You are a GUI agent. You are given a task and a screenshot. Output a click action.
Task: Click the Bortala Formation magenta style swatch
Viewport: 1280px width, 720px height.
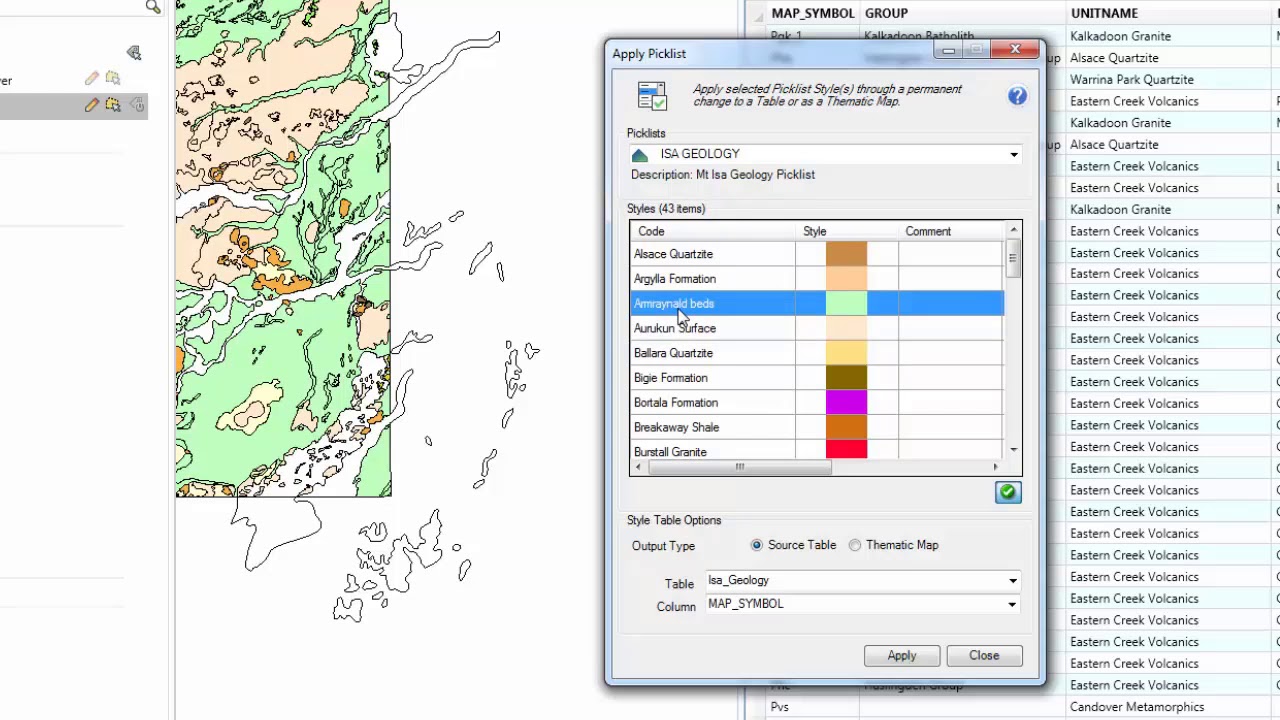tap(846, 402)
